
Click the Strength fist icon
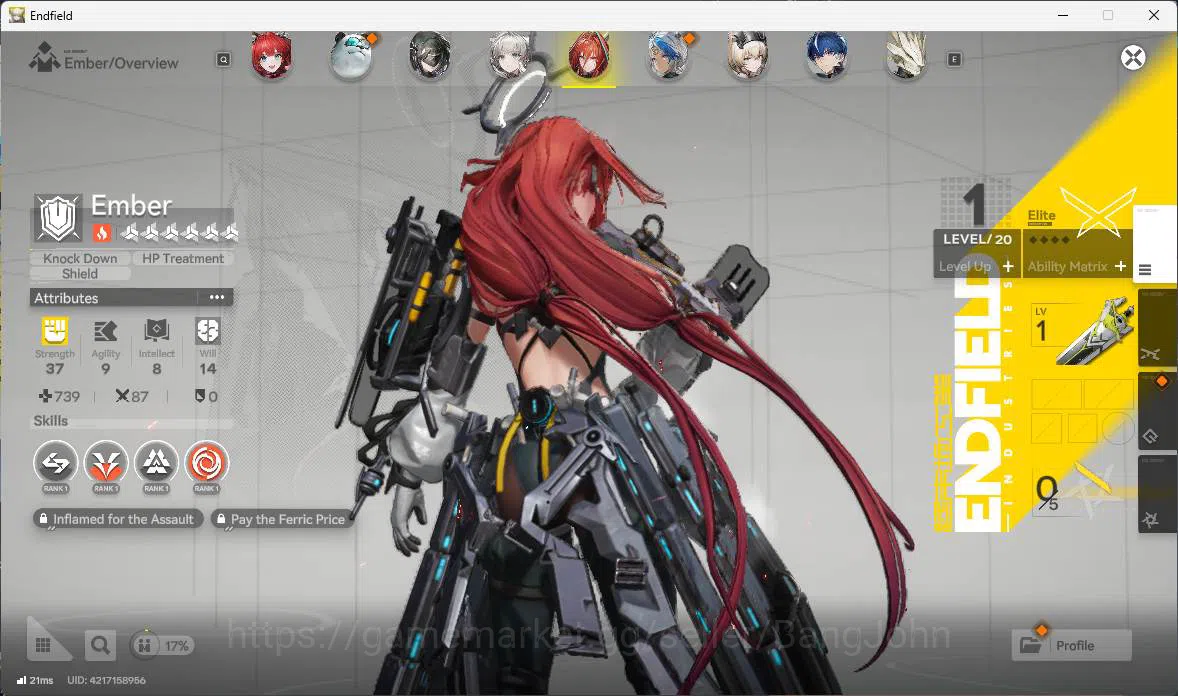click(54, 331)
